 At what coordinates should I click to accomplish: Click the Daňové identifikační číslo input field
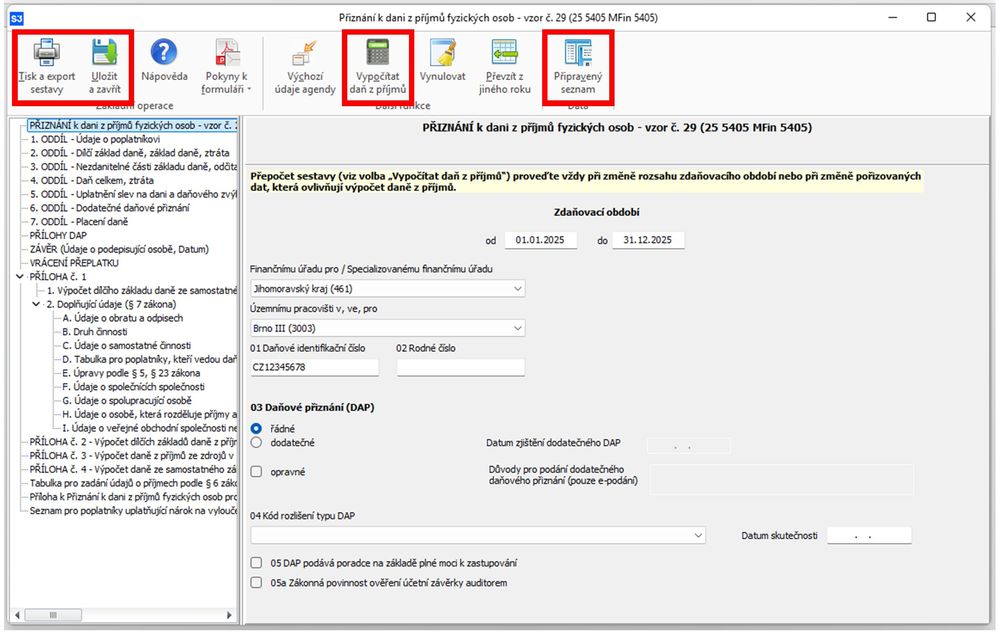click(x=314, y=367)
